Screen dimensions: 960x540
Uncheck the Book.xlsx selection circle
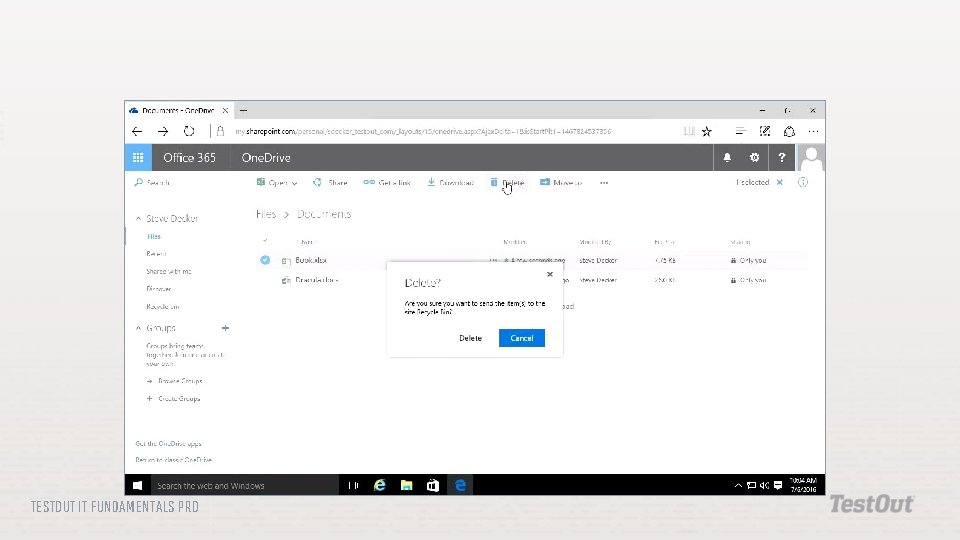pos(265,260)
